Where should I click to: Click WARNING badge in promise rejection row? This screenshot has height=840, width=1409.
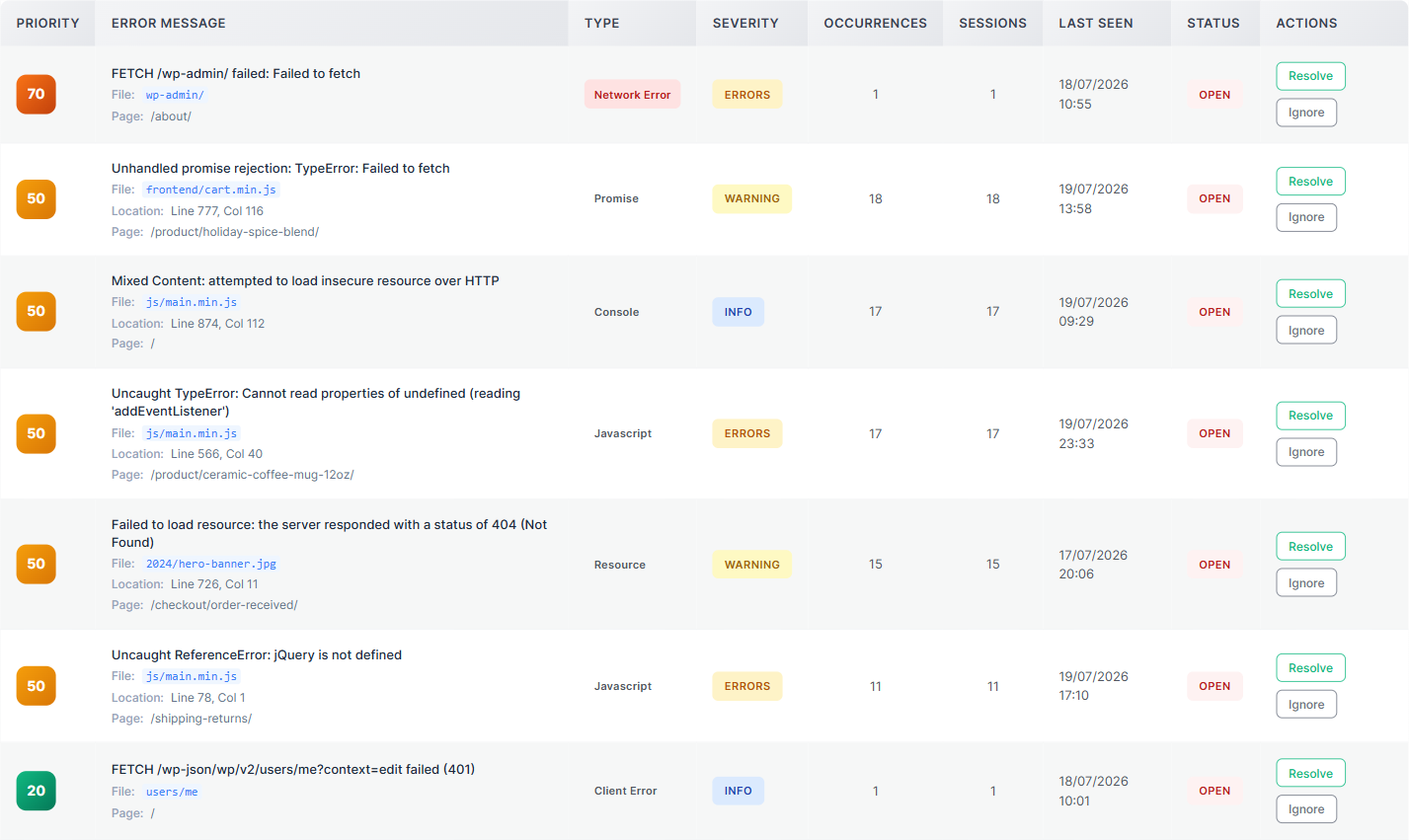point(751,198)
